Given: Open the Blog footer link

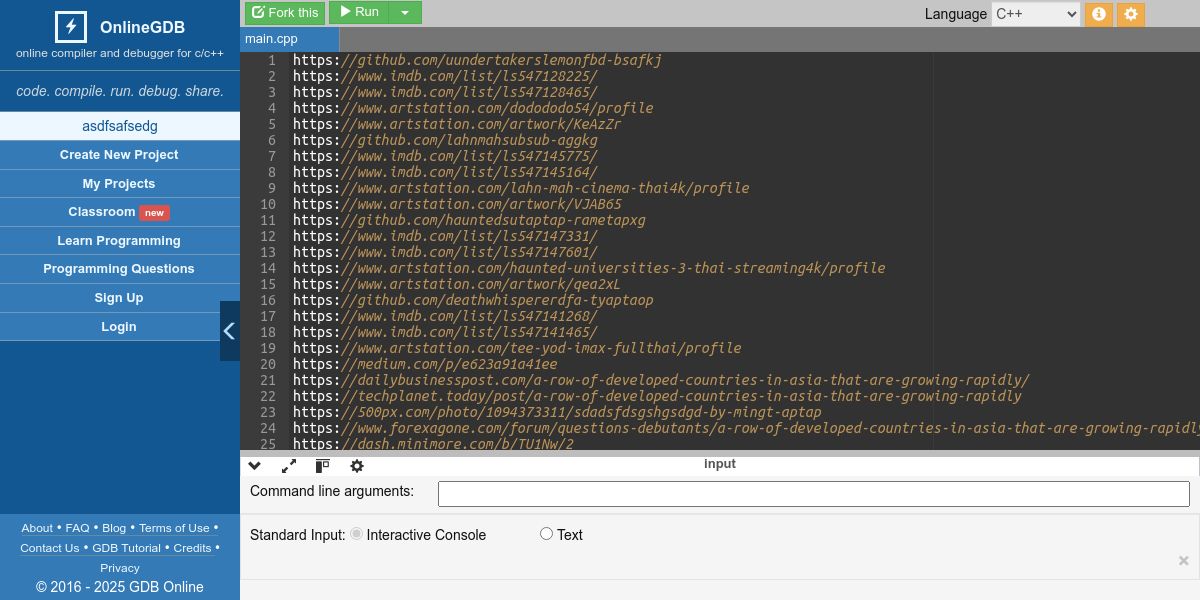Looking at the screenshot, I should pos(114,528).
